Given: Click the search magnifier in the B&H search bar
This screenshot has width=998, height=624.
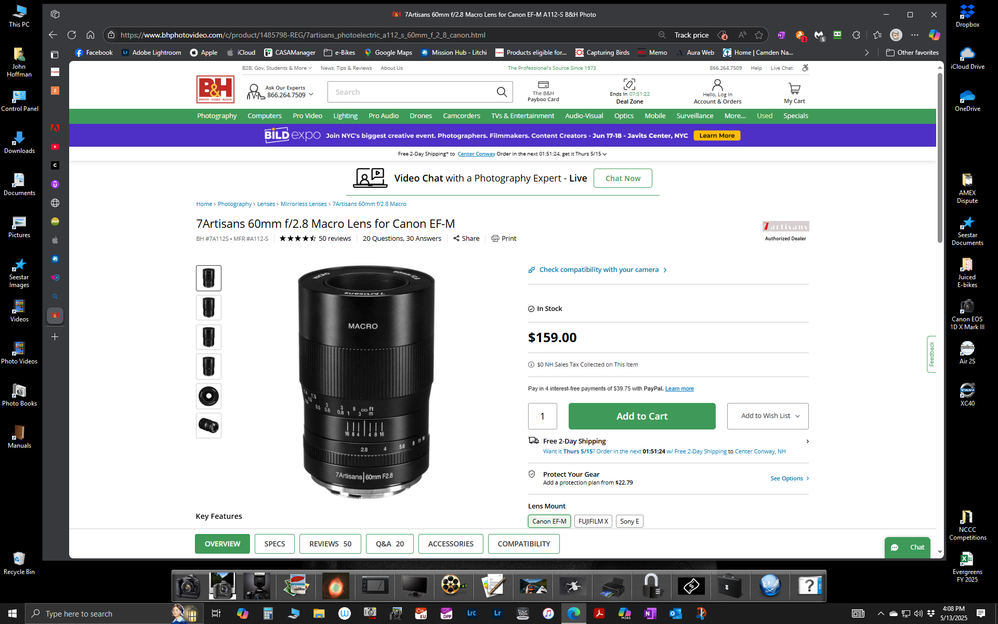Looking at the screenshot, I should pyautogui.click(x=502, y=91).
